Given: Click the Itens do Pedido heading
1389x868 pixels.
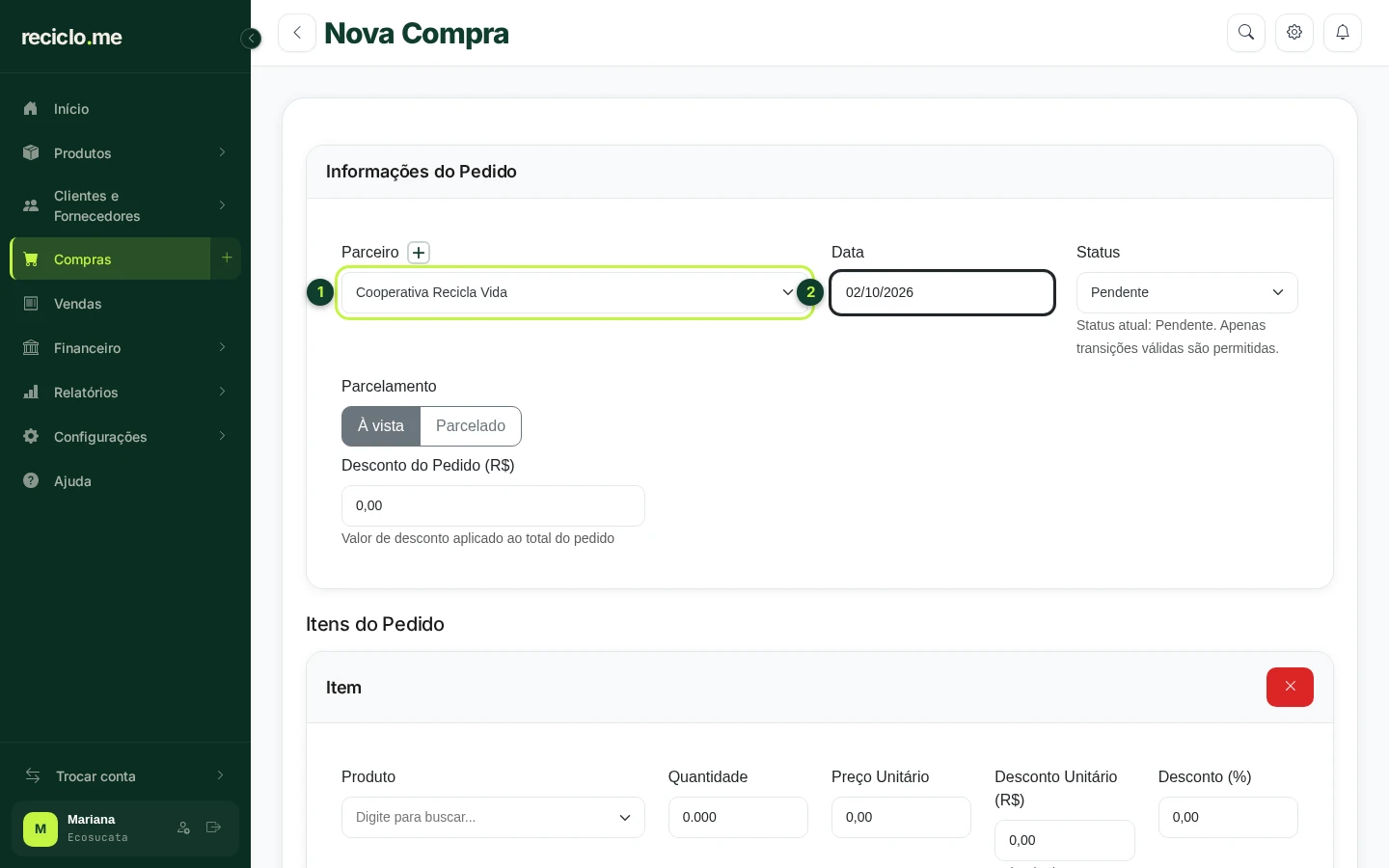Looking at the screenshot, I should tap(375, 624).
